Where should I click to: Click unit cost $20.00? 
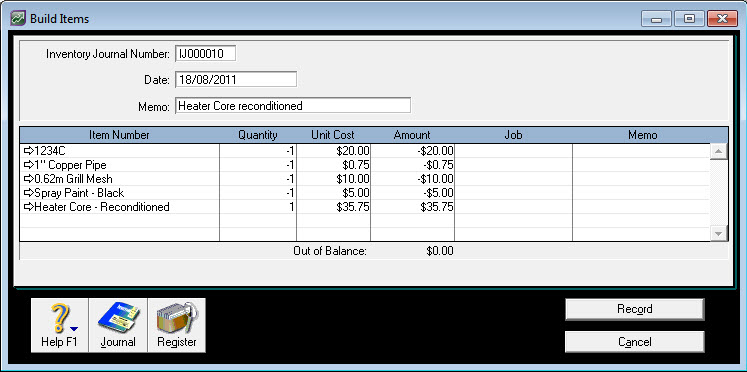353,151
